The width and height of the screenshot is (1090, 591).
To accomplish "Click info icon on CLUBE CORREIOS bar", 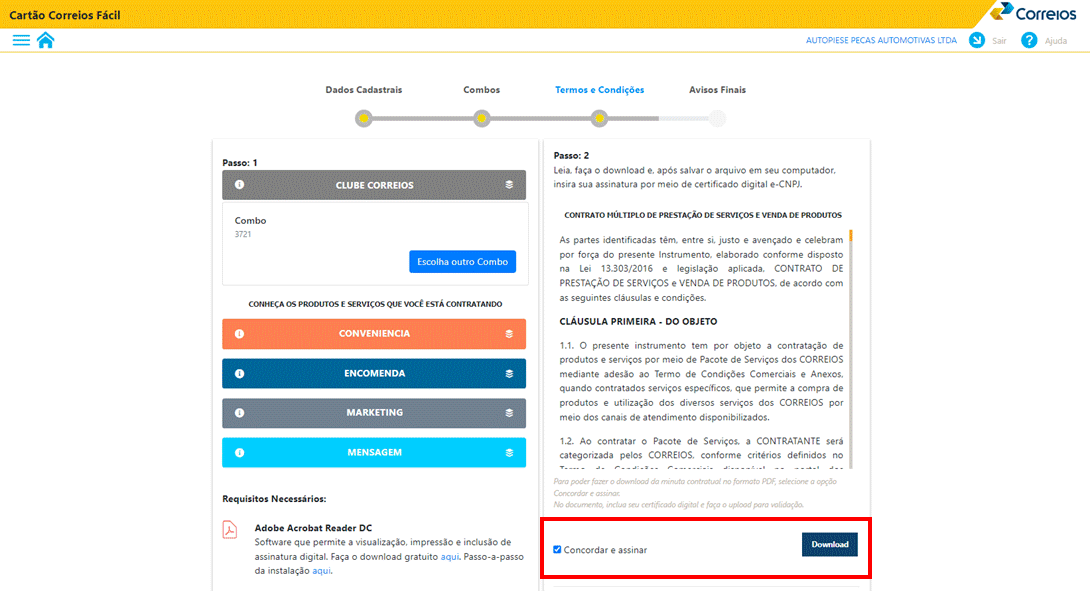I will click(239, 185).
